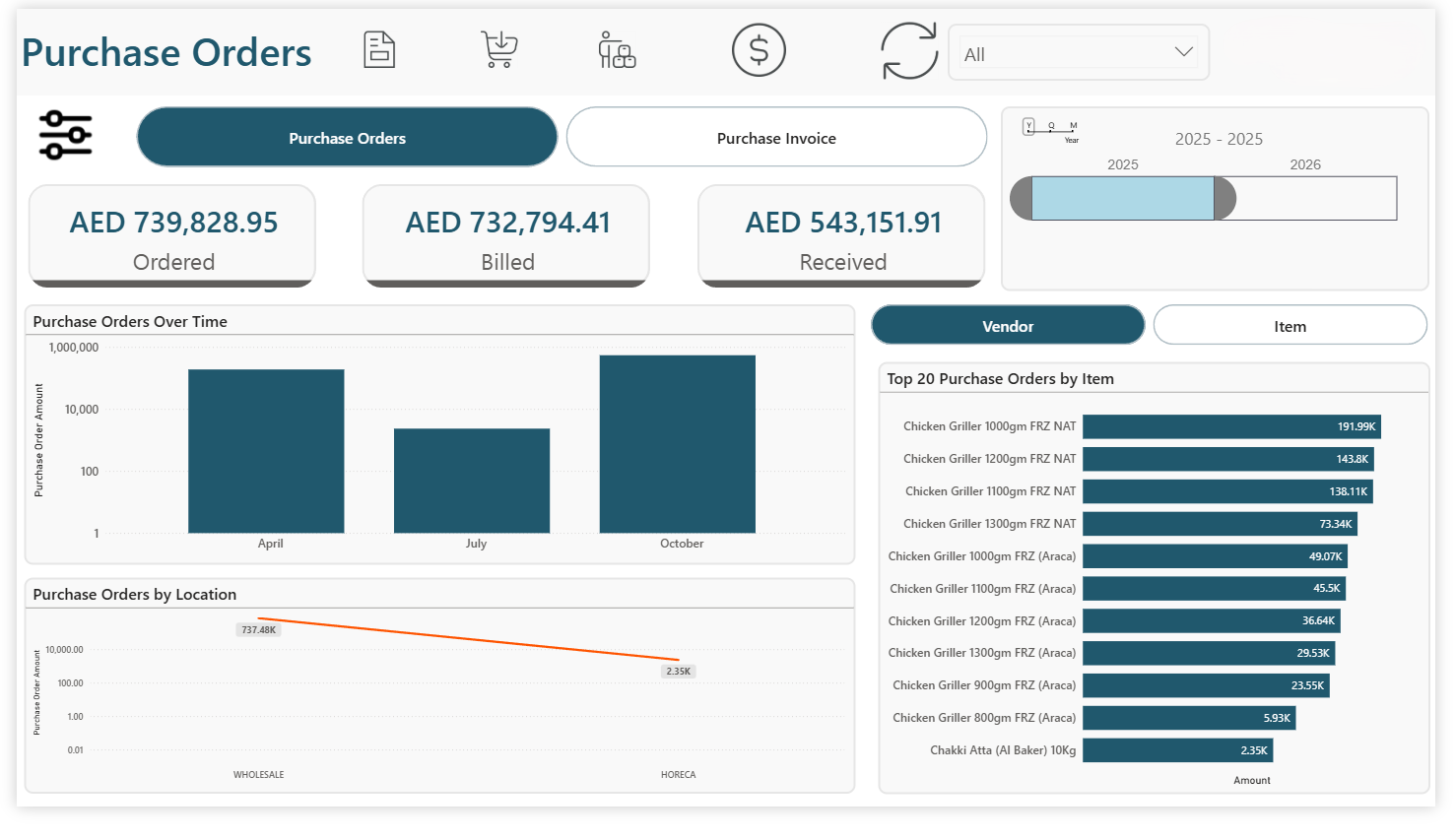Click the vendor with inventory boxes icon
The image size is (1455, 840).
tap(616, 50)
